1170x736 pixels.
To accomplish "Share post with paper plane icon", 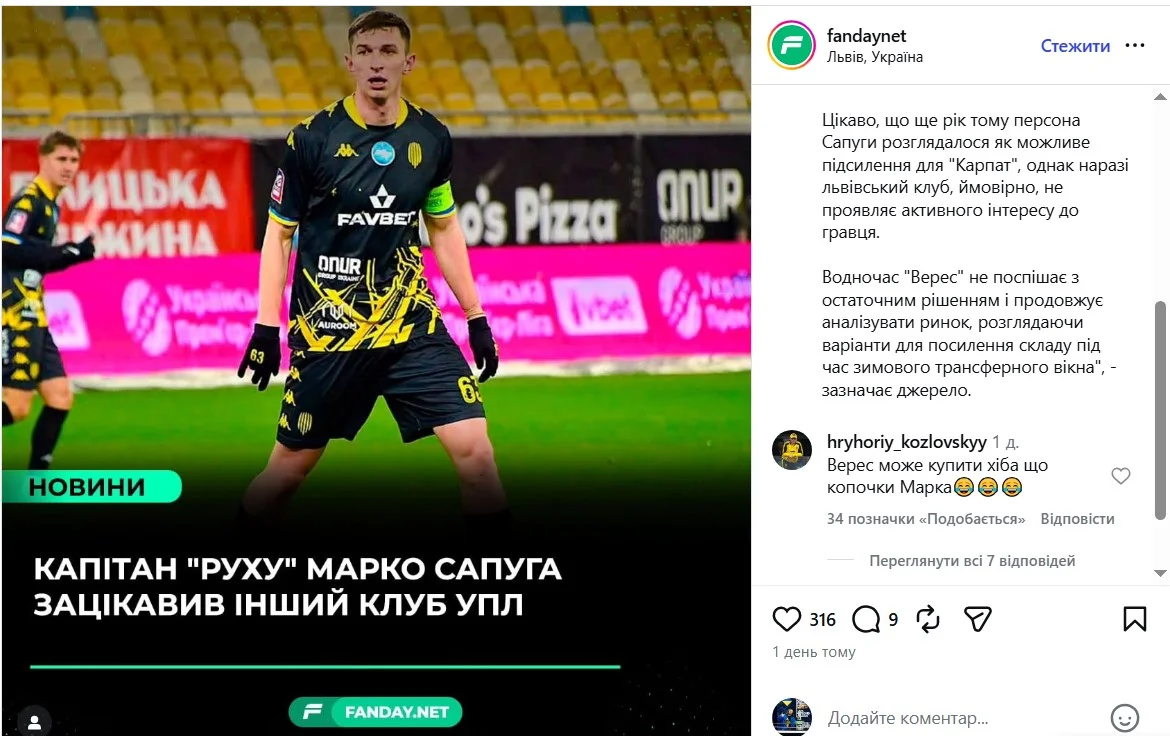I will pos(977,619).
